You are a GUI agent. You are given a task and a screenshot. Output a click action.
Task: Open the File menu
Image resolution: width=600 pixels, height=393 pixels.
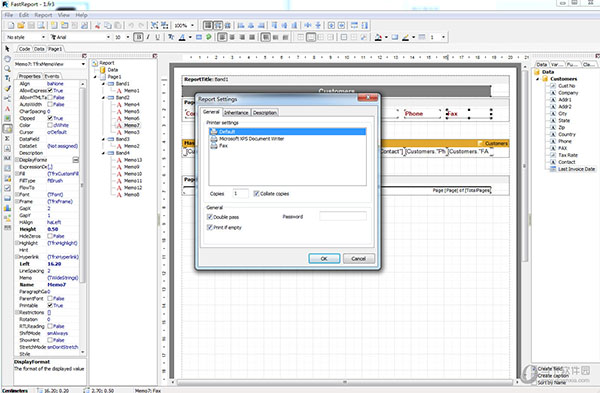pyautogui.click(x=8, y=15)
